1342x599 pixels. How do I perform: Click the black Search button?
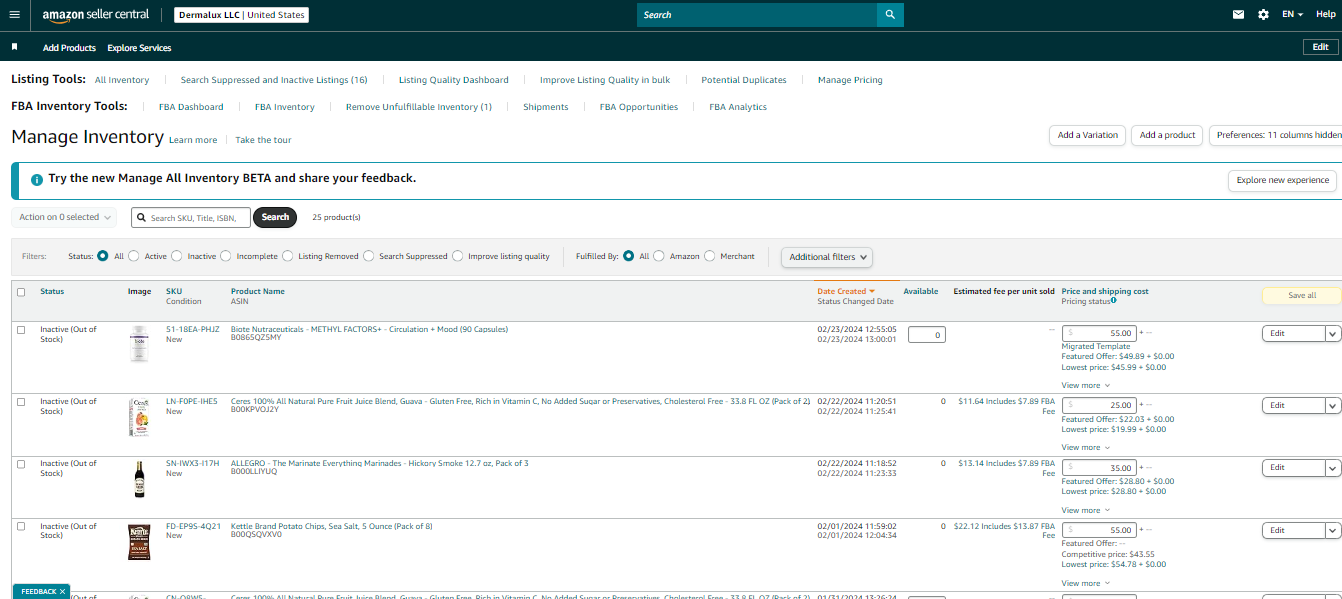click(275, 217)
